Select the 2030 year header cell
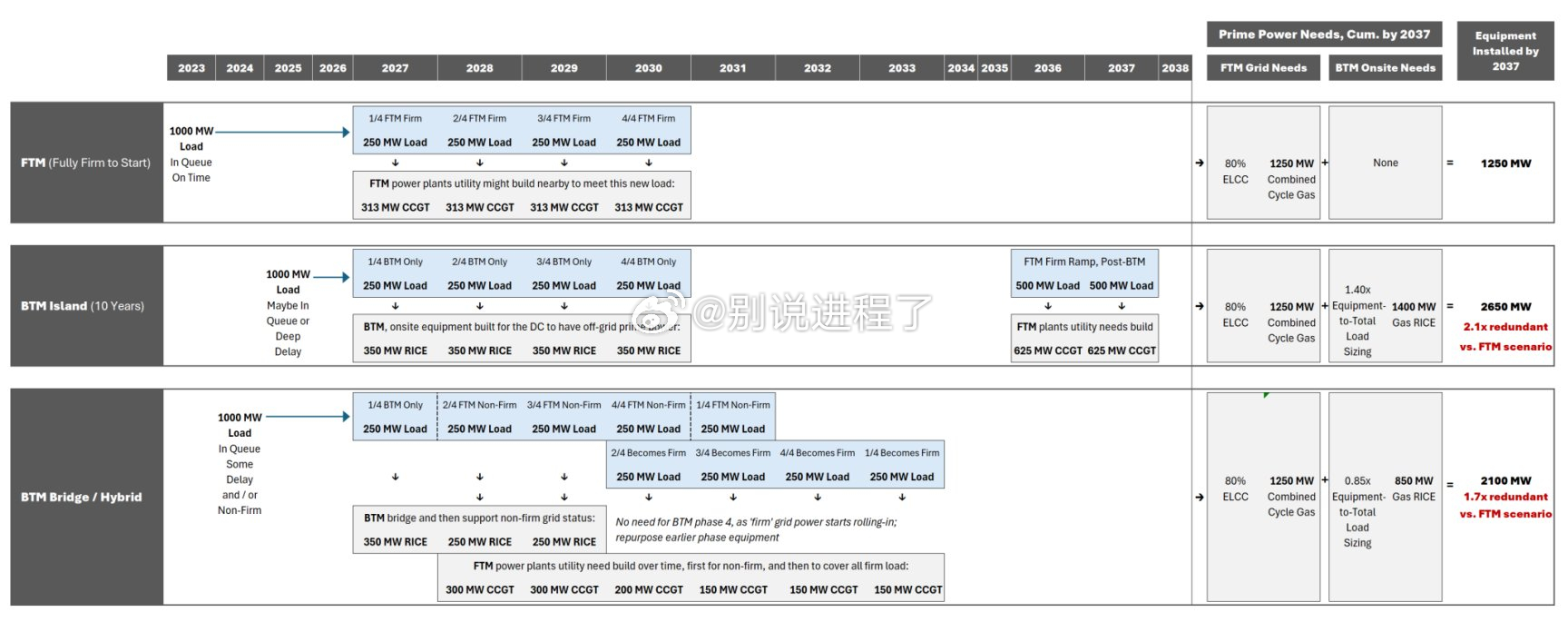 point(649,68)
